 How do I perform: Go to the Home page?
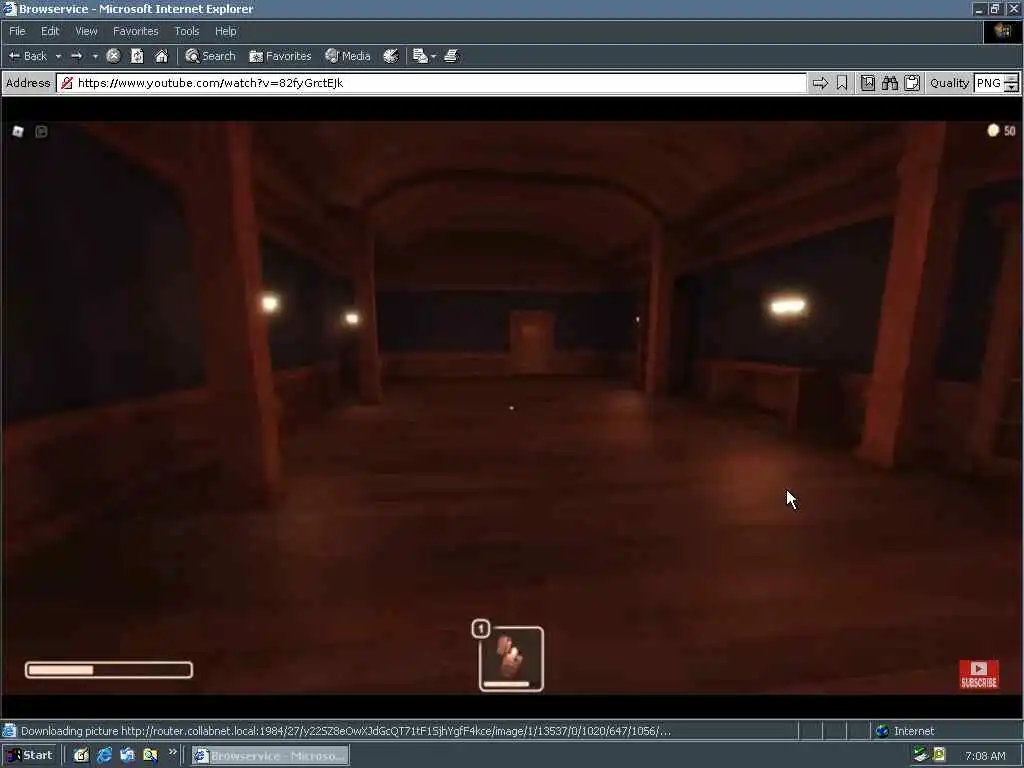point(161,56)
